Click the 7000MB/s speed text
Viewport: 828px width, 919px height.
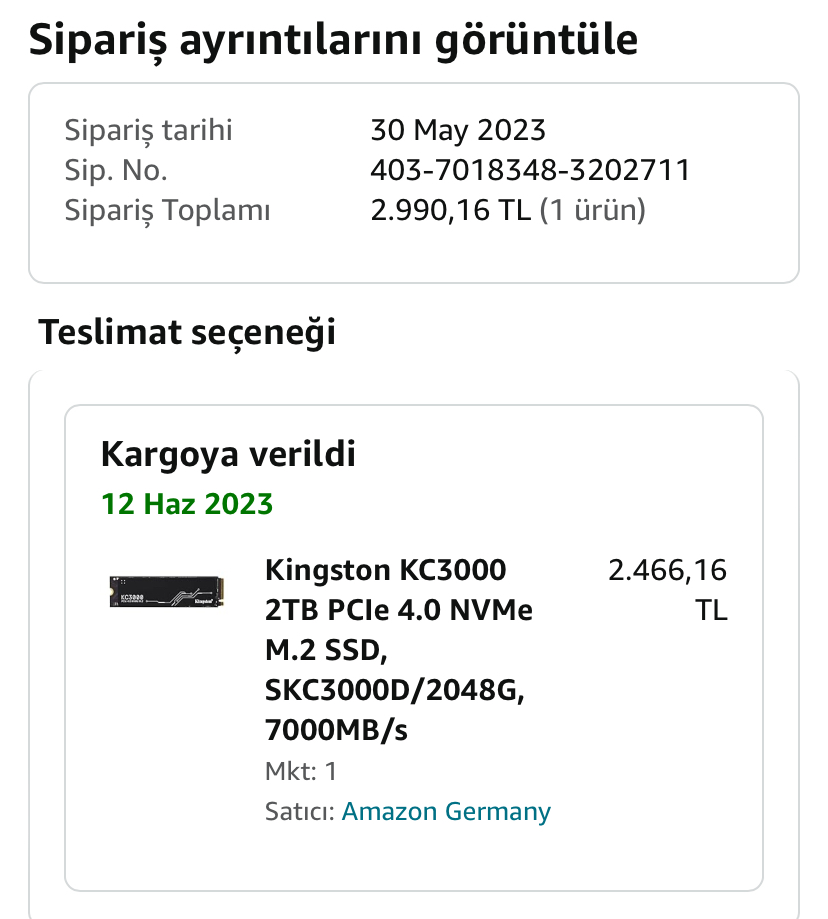coord(336,731)
